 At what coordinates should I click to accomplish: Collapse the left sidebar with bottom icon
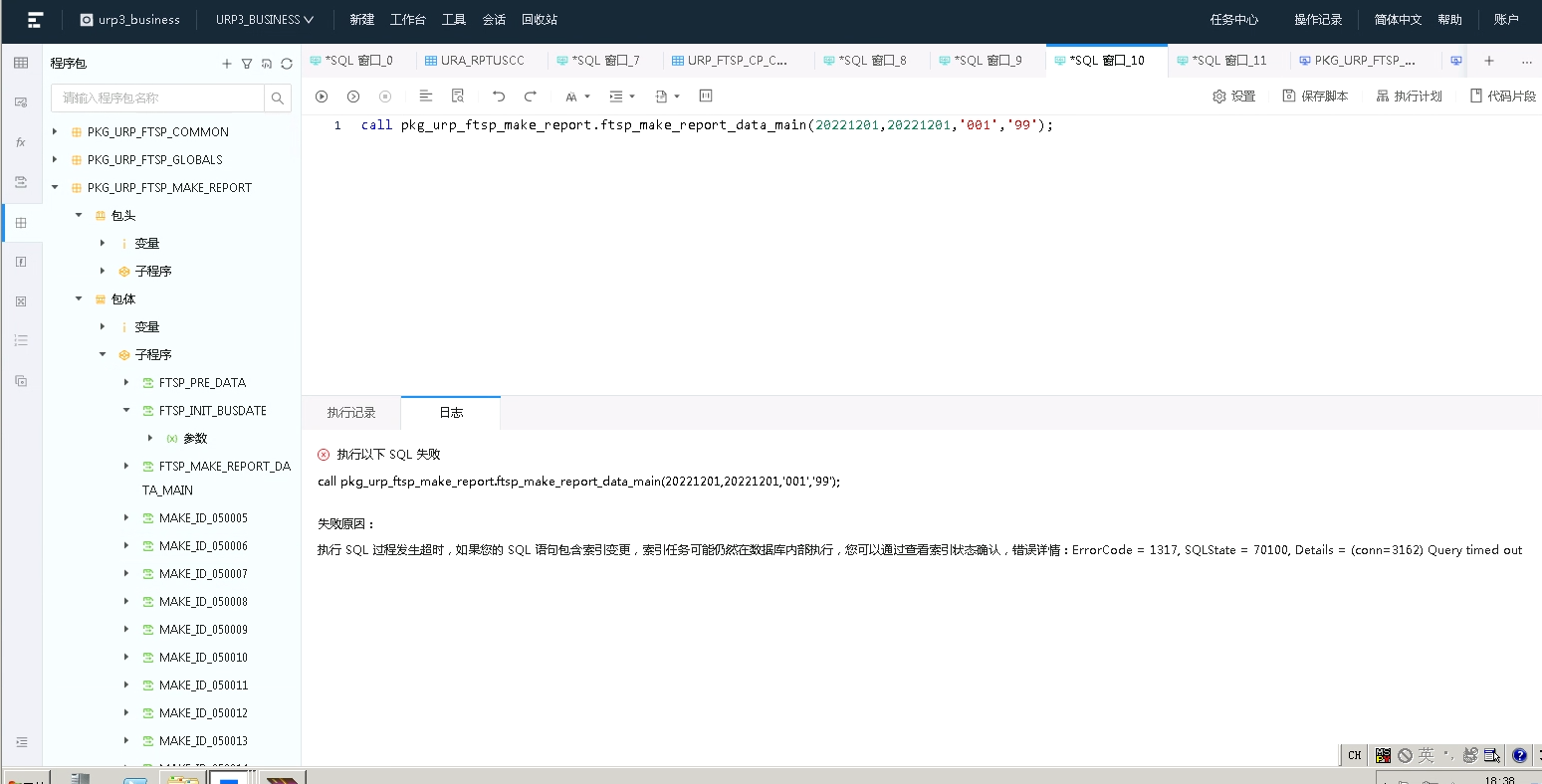pos(21,742)
